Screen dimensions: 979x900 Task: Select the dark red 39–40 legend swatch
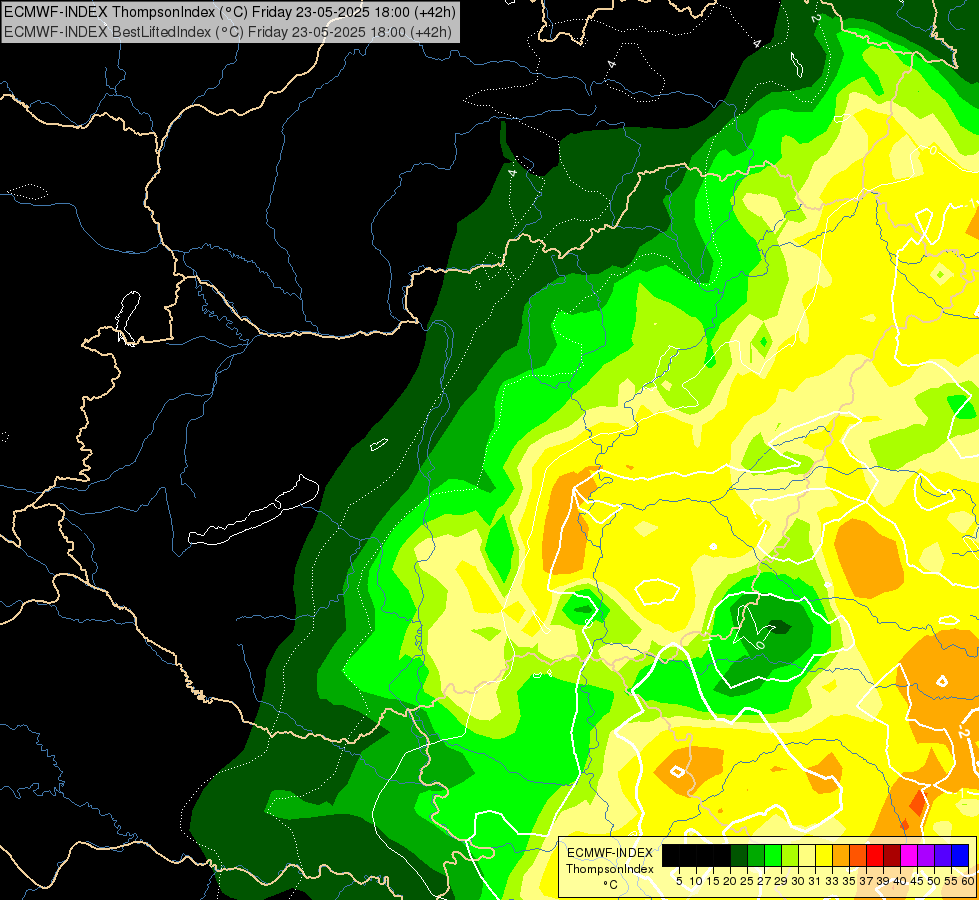892,855
